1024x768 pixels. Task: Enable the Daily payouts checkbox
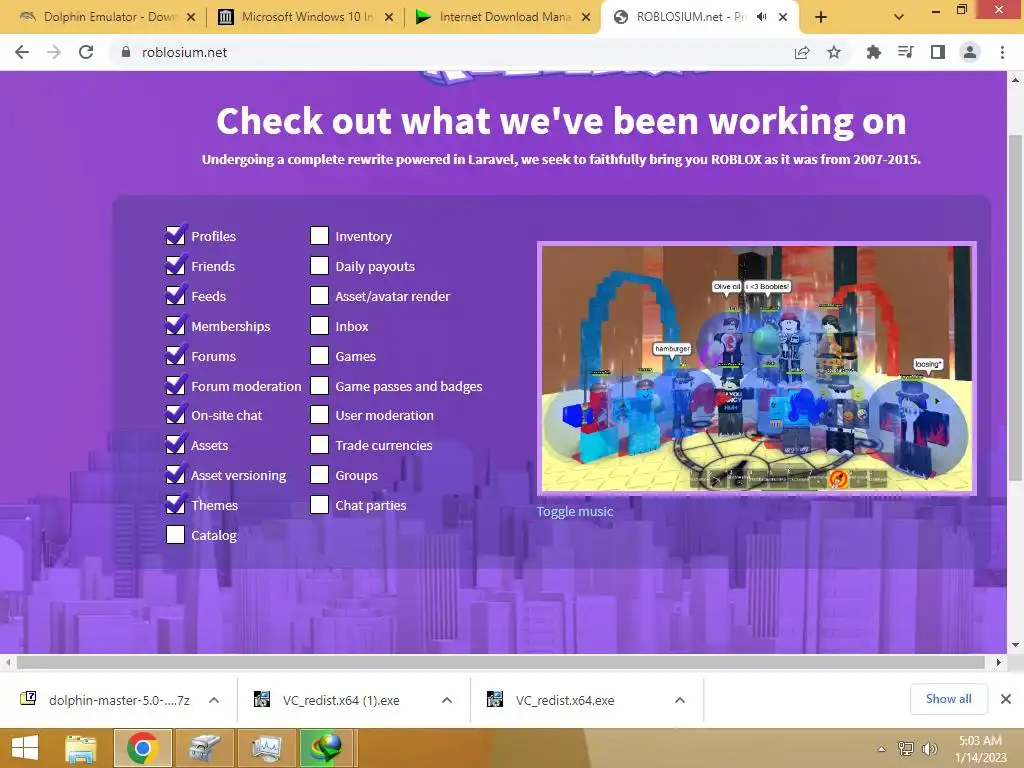pyautogui.click(x=319, y=265)
